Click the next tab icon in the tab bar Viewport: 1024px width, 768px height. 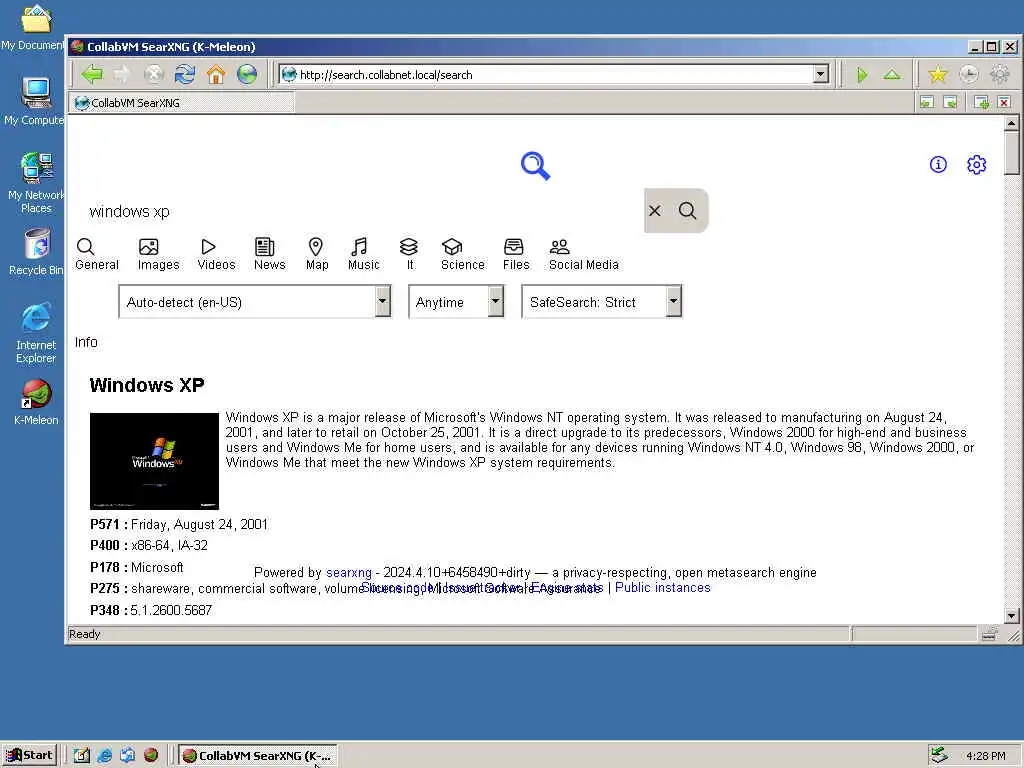point(951,103)
